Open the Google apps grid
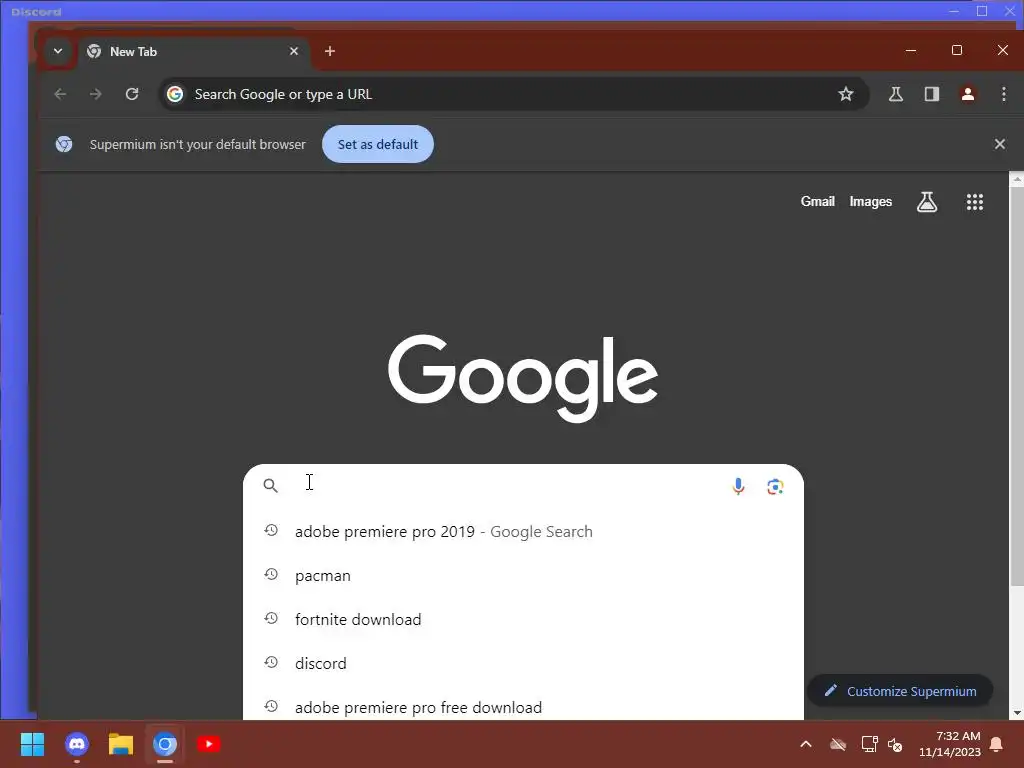The height and width of the screenshot is (768, 1024). tap(974, 202)
